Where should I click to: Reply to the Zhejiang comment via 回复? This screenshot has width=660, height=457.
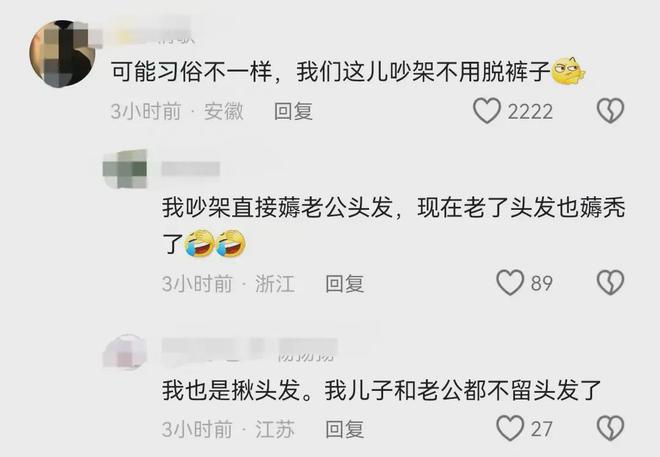[x=344, y=283]
